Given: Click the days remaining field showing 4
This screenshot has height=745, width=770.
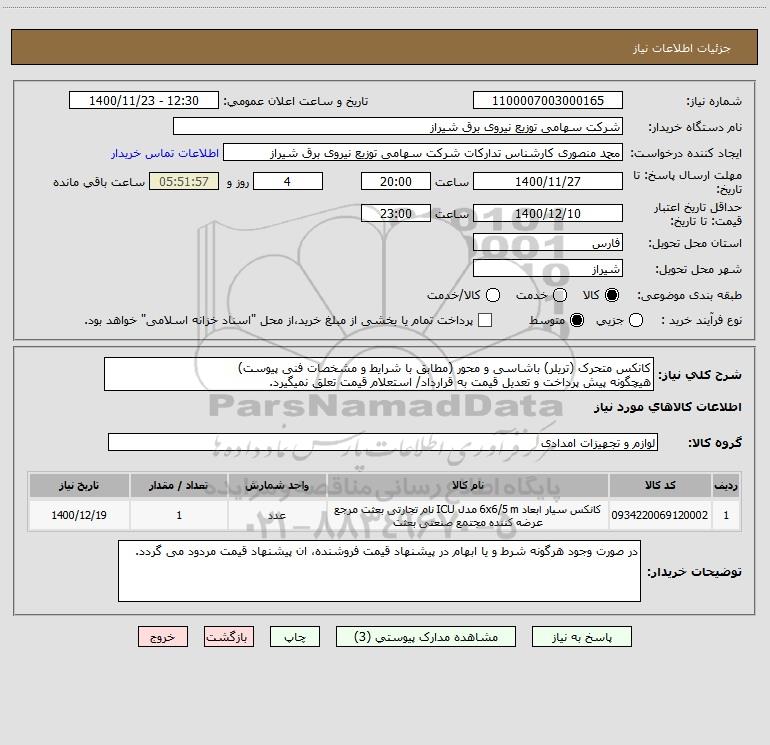Looking at the screenshot, I should click(x=288, y=181).
